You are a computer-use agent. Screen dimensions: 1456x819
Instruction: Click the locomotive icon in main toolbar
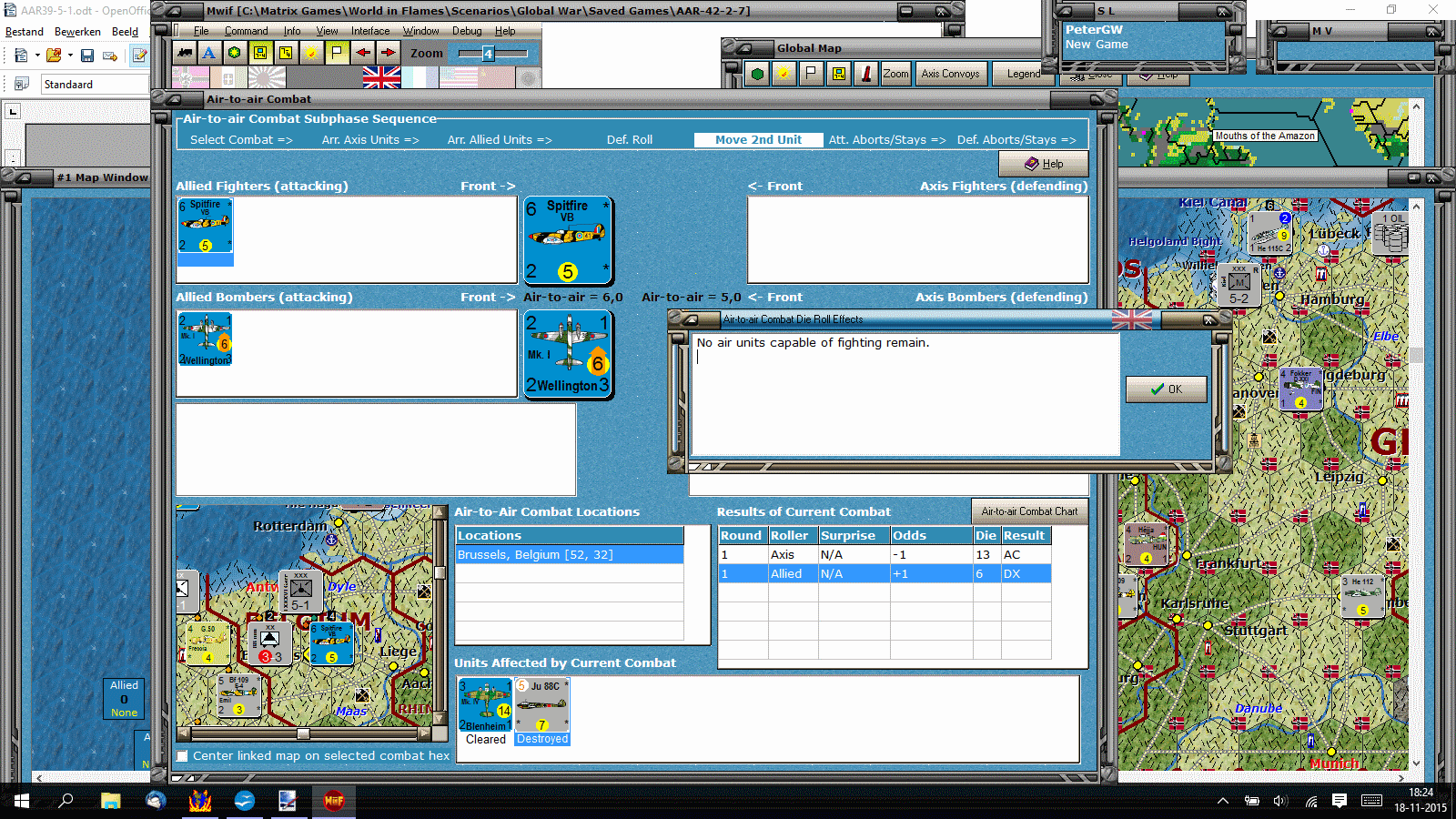[x=185, y=53]
